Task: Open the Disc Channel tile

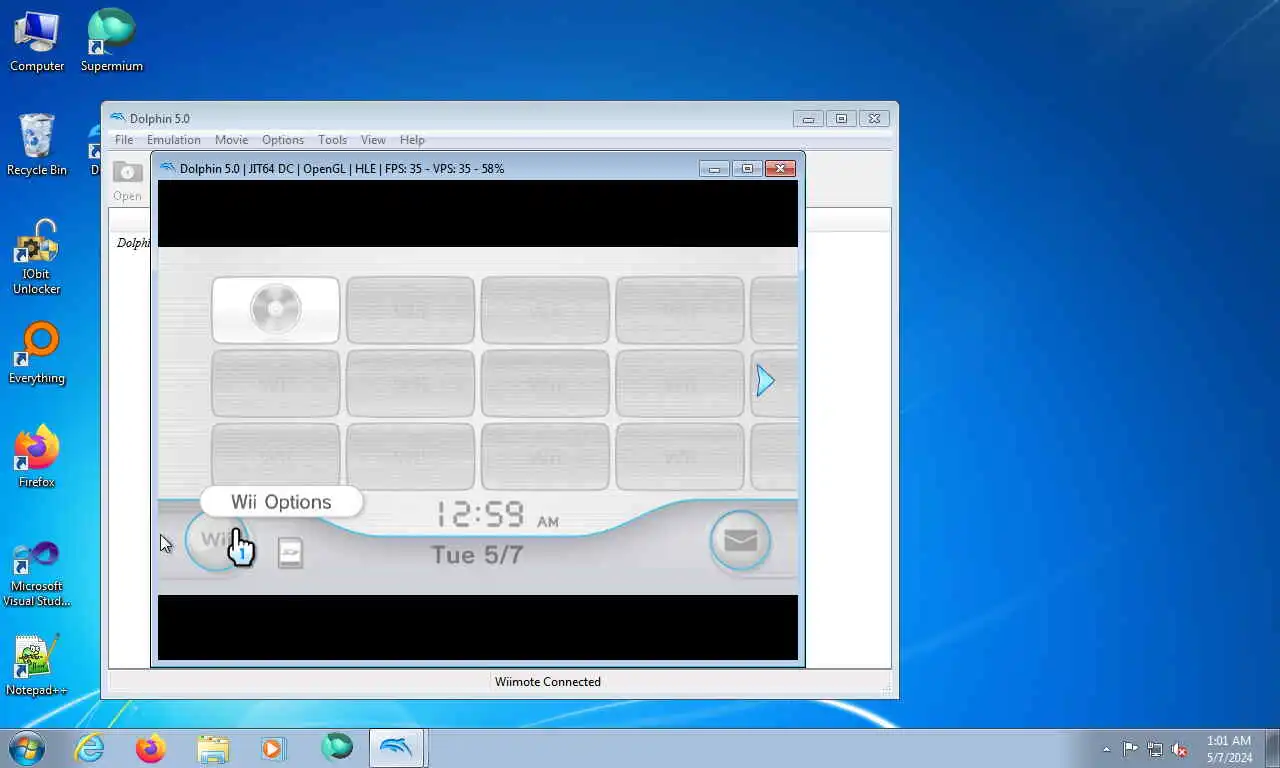Action: (275, 310)
